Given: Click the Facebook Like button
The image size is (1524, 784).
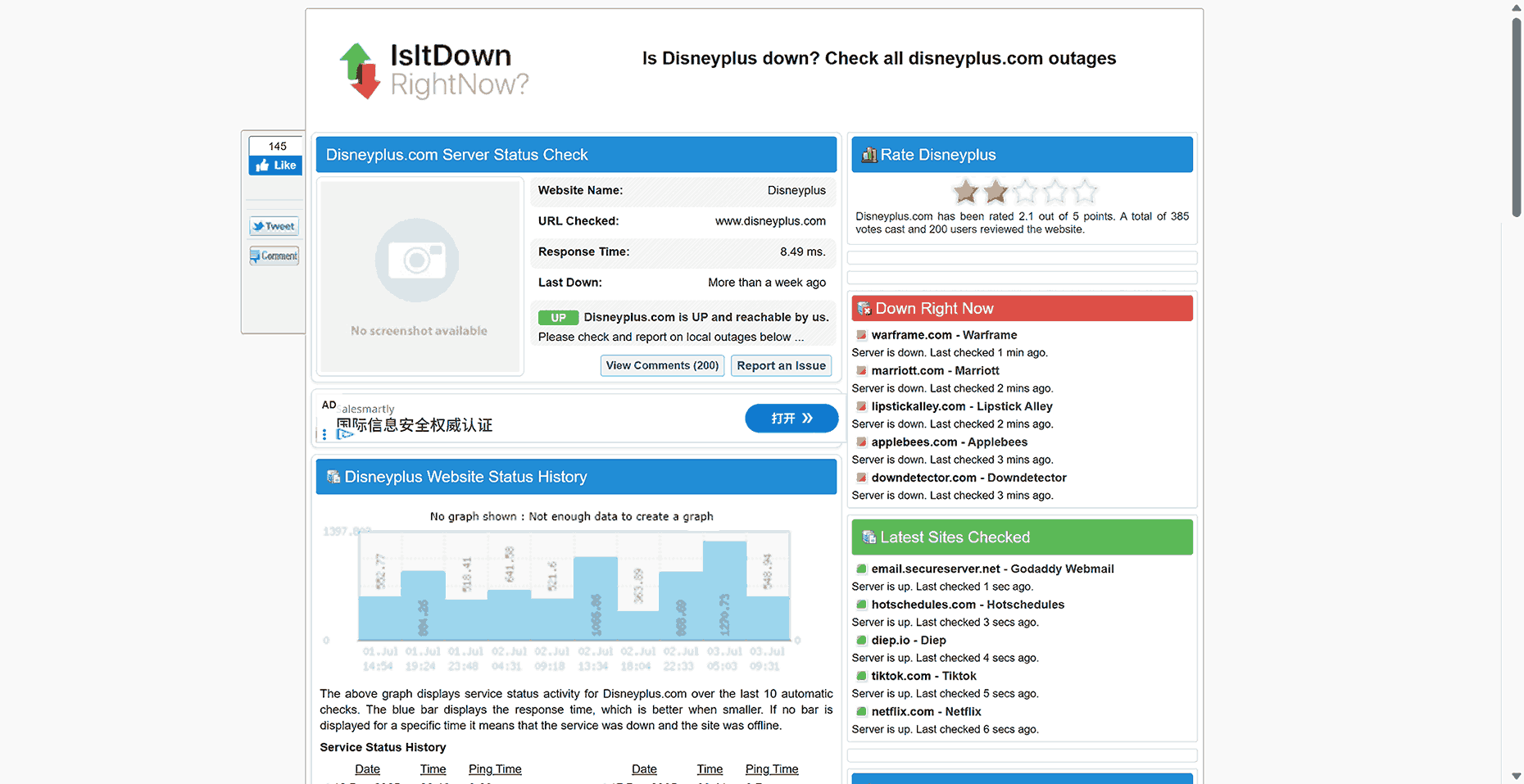Looking at the screenshot, I should pos(275,165).
